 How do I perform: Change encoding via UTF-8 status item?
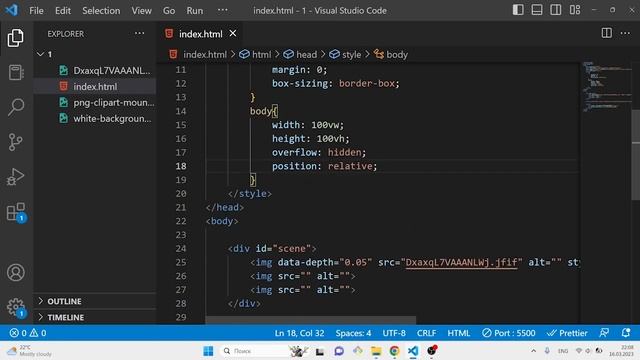[x=394, y=333]
